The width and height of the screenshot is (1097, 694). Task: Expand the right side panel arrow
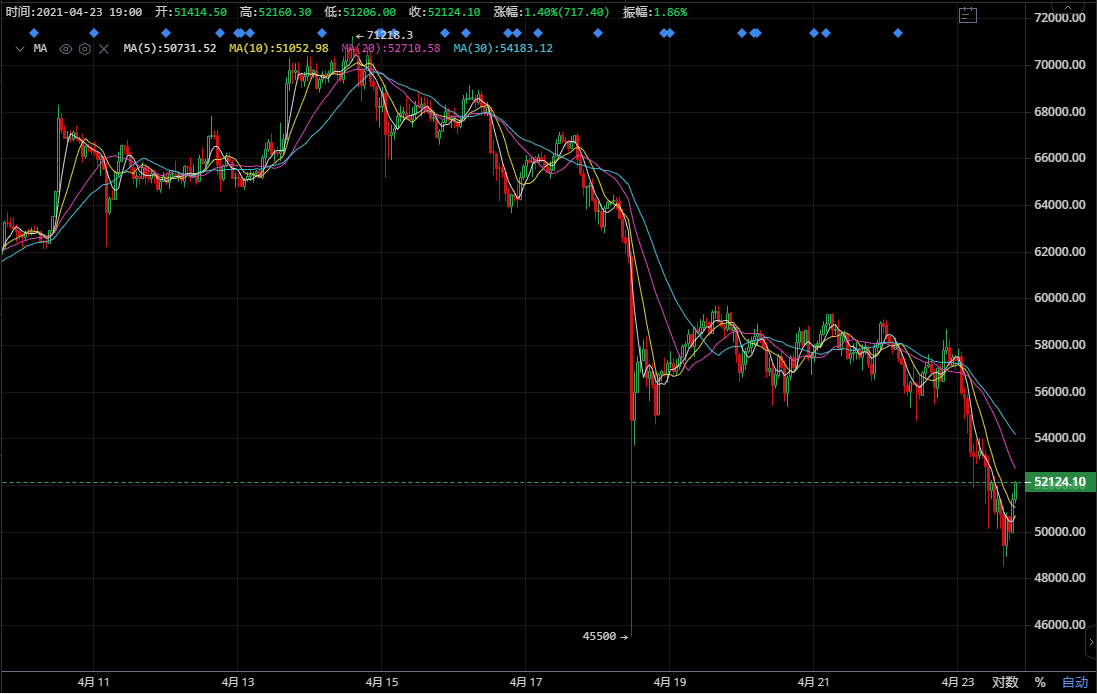coord(1090,640)
